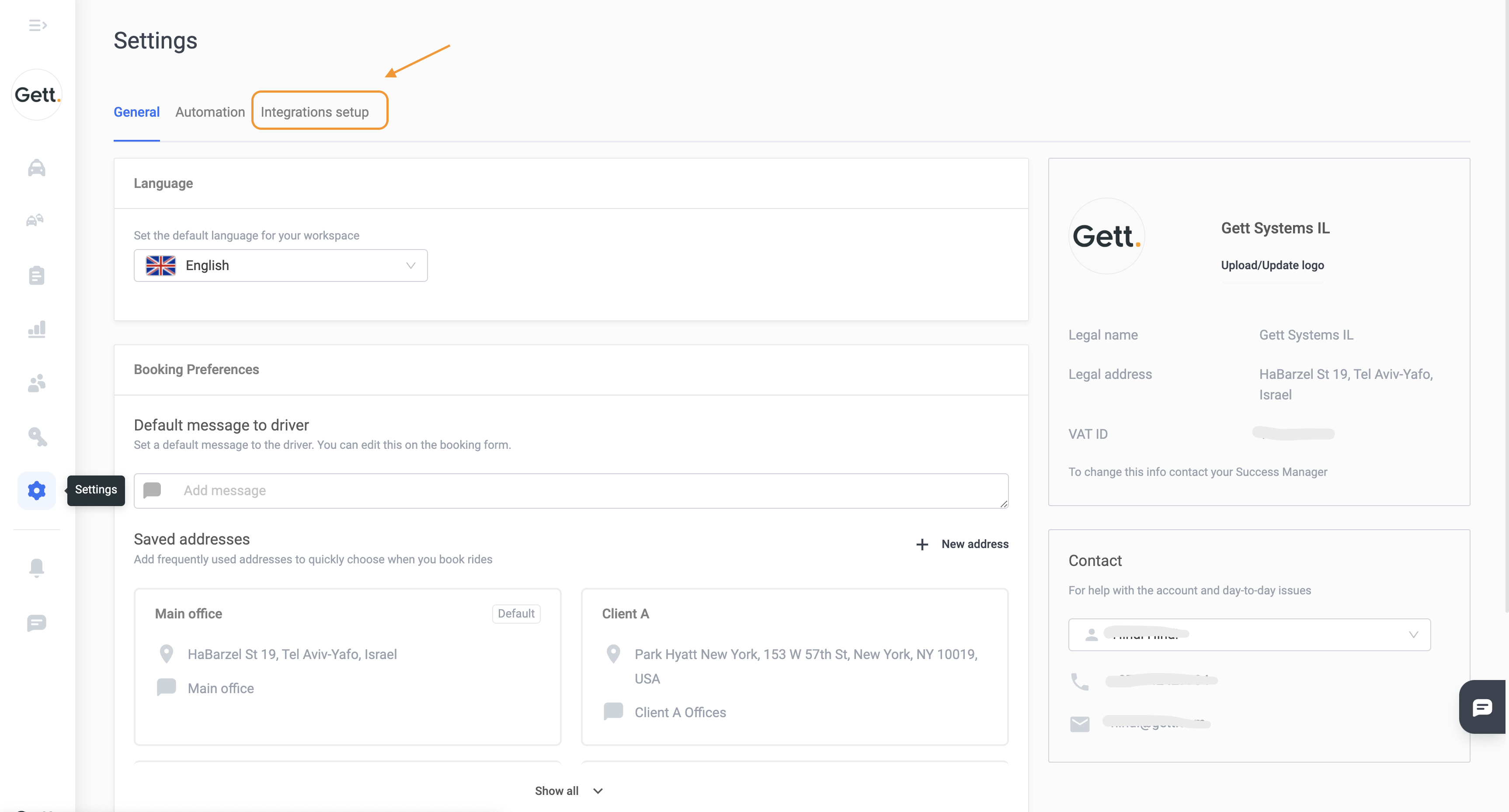This screenshot has height=812, width=1509.
Task: Open the multi-car fleet icon in sidebar
Action: coord(35,221)
